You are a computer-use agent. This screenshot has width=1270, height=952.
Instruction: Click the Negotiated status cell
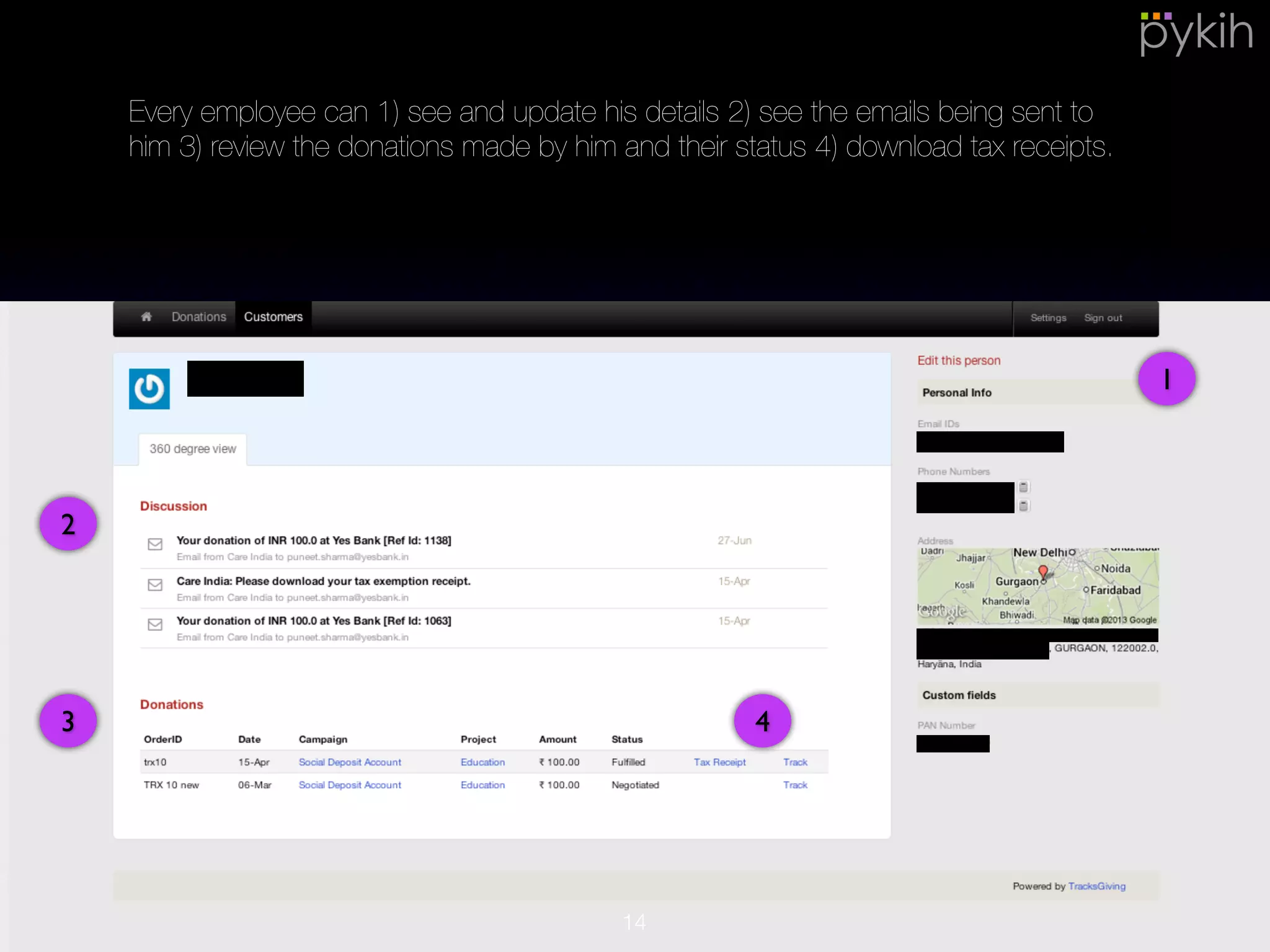(x=635, y=785)
